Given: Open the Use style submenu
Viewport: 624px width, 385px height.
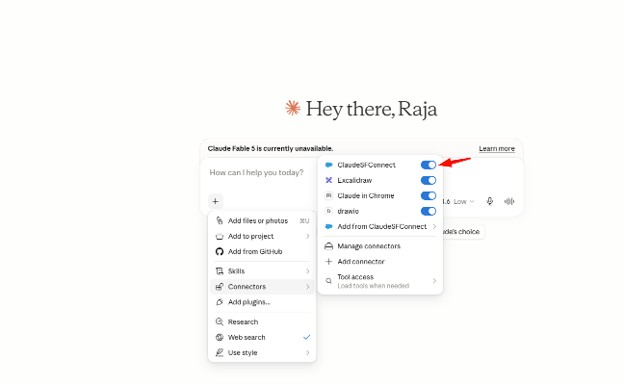Looking at the screenshot, I should (x=262, y=352).
